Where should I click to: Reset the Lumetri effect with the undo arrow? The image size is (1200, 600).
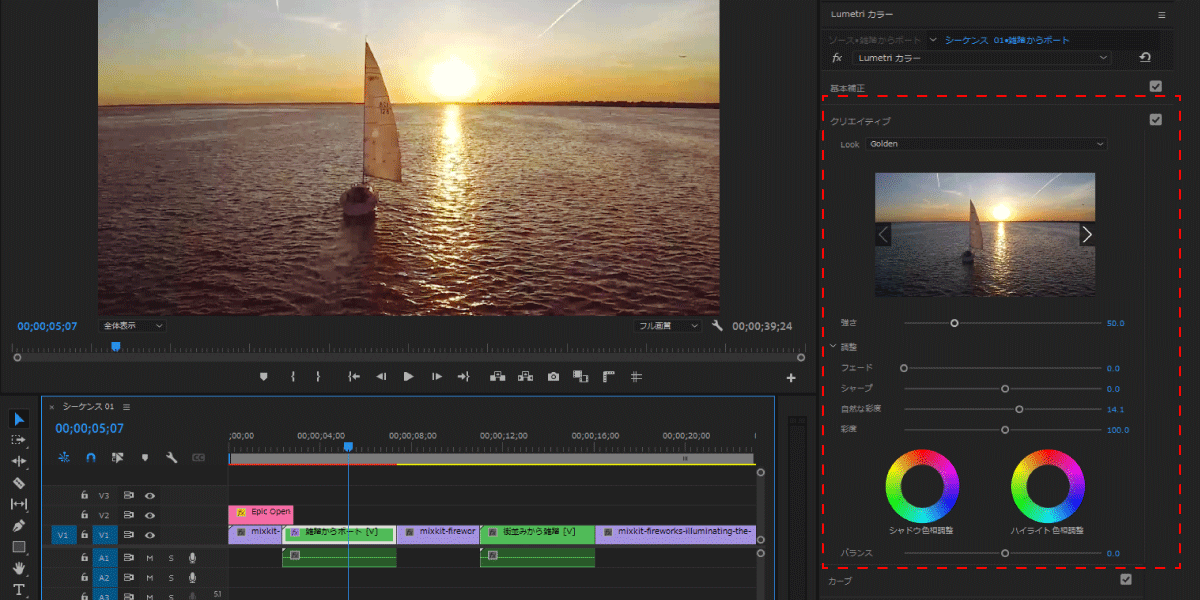(x=1145, y=58)
